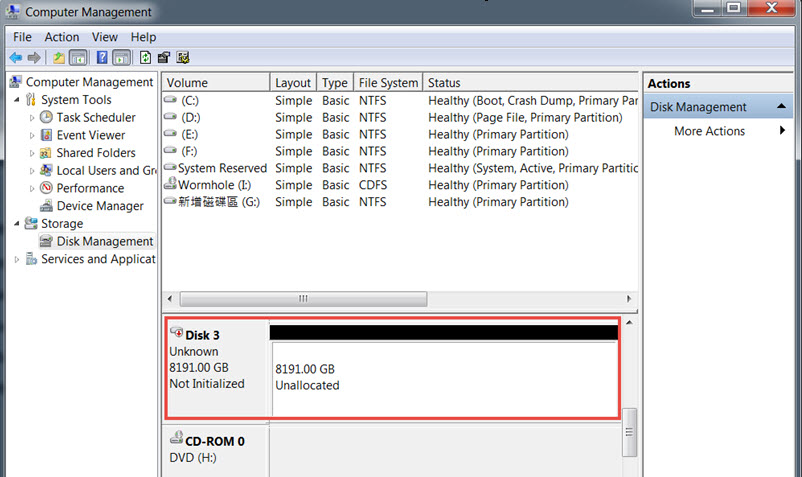Click the Disk 3 not-initialized disk icon
802x477 pixels.
[x=176, y=334]
